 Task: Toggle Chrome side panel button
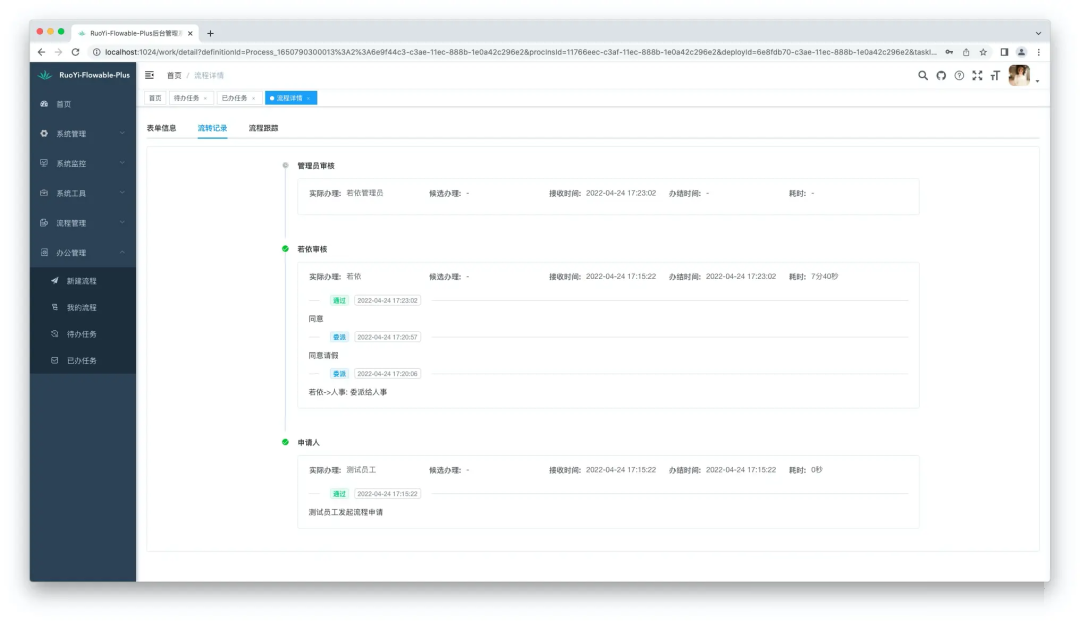coord(1003,52)
